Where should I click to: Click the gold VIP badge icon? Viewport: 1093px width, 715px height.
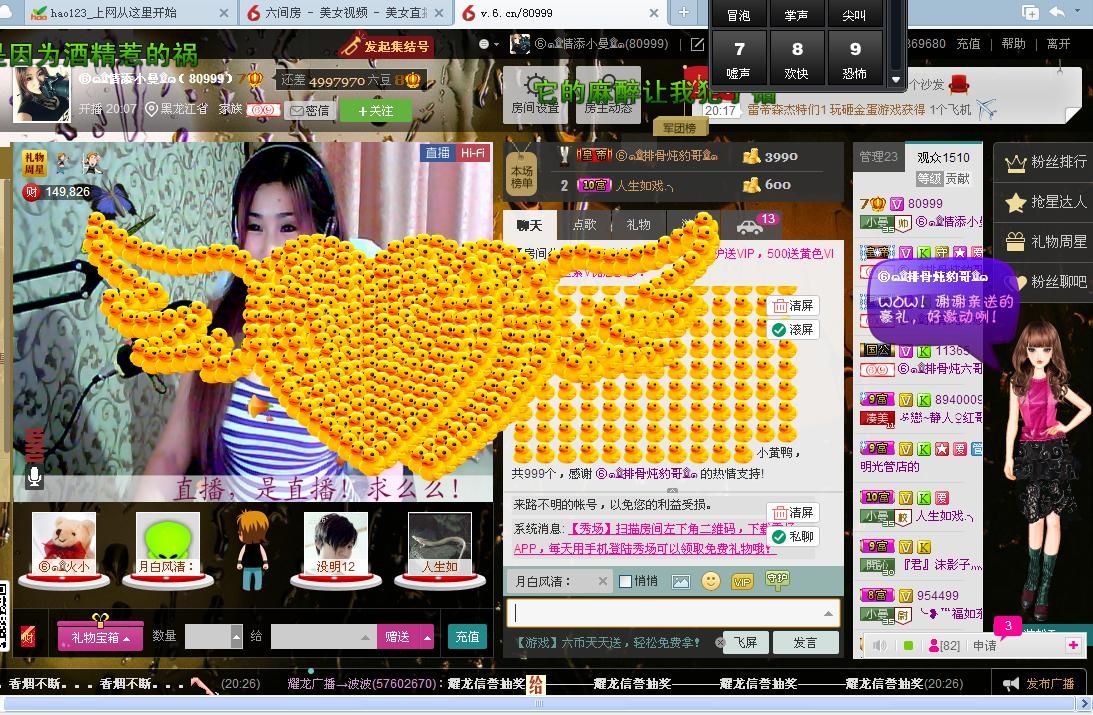tap(742, 581)
